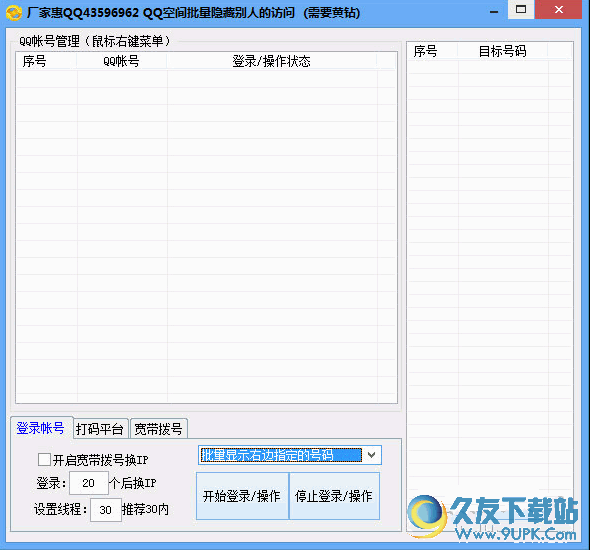Click the 登录/操作状态 column header
The height and width of the screenshot is (550, 590).
click(x=271, y=61)
